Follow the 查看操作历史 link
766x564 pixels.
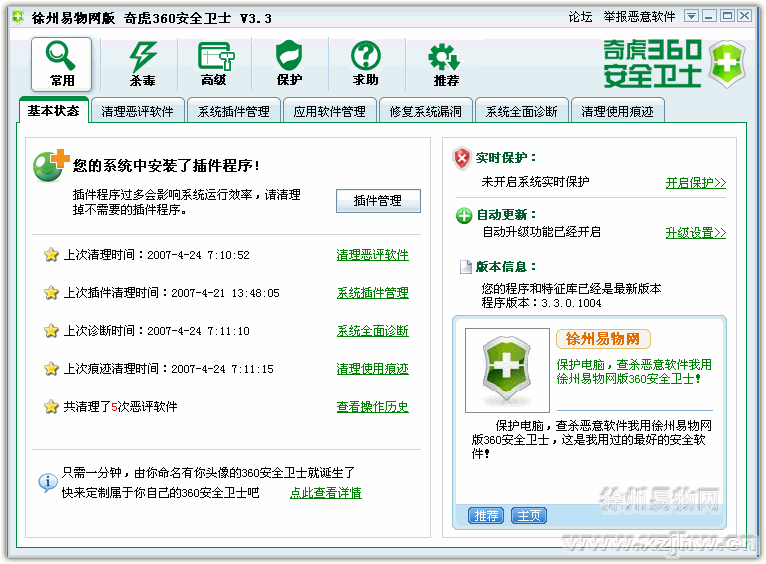click(x=372, y=406)
